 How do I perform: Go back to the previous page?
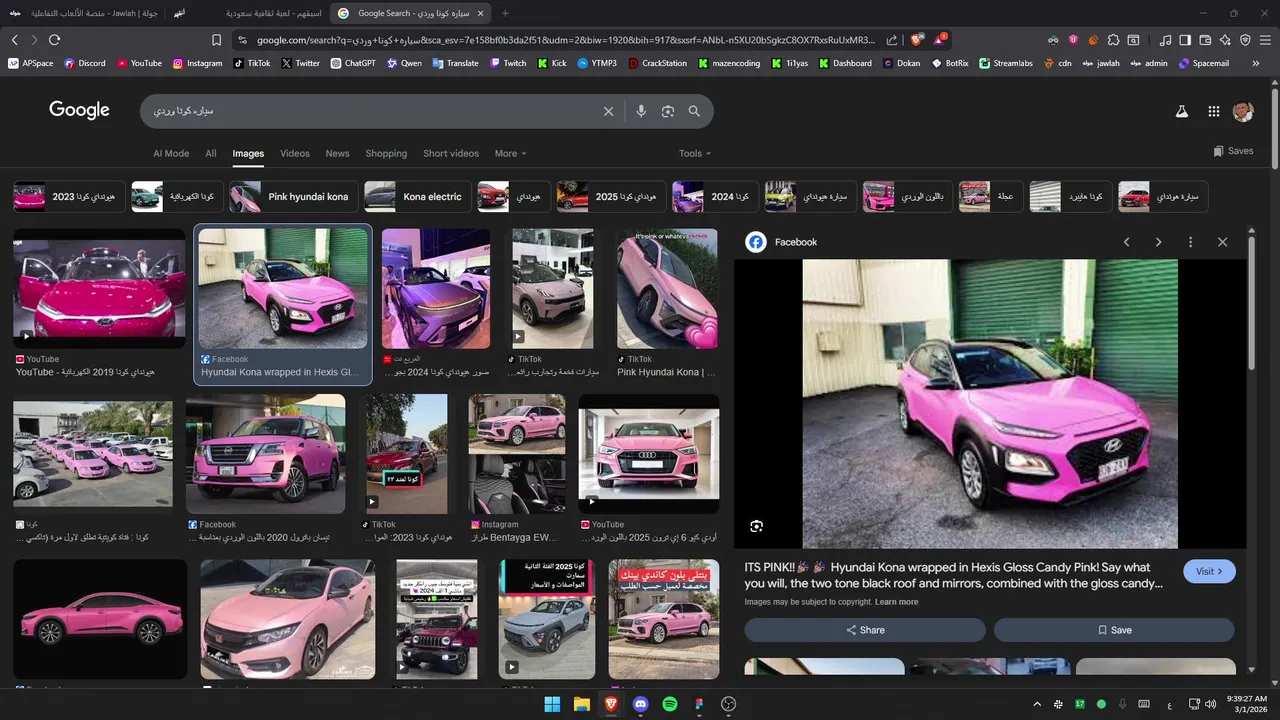tap(14, 40)
